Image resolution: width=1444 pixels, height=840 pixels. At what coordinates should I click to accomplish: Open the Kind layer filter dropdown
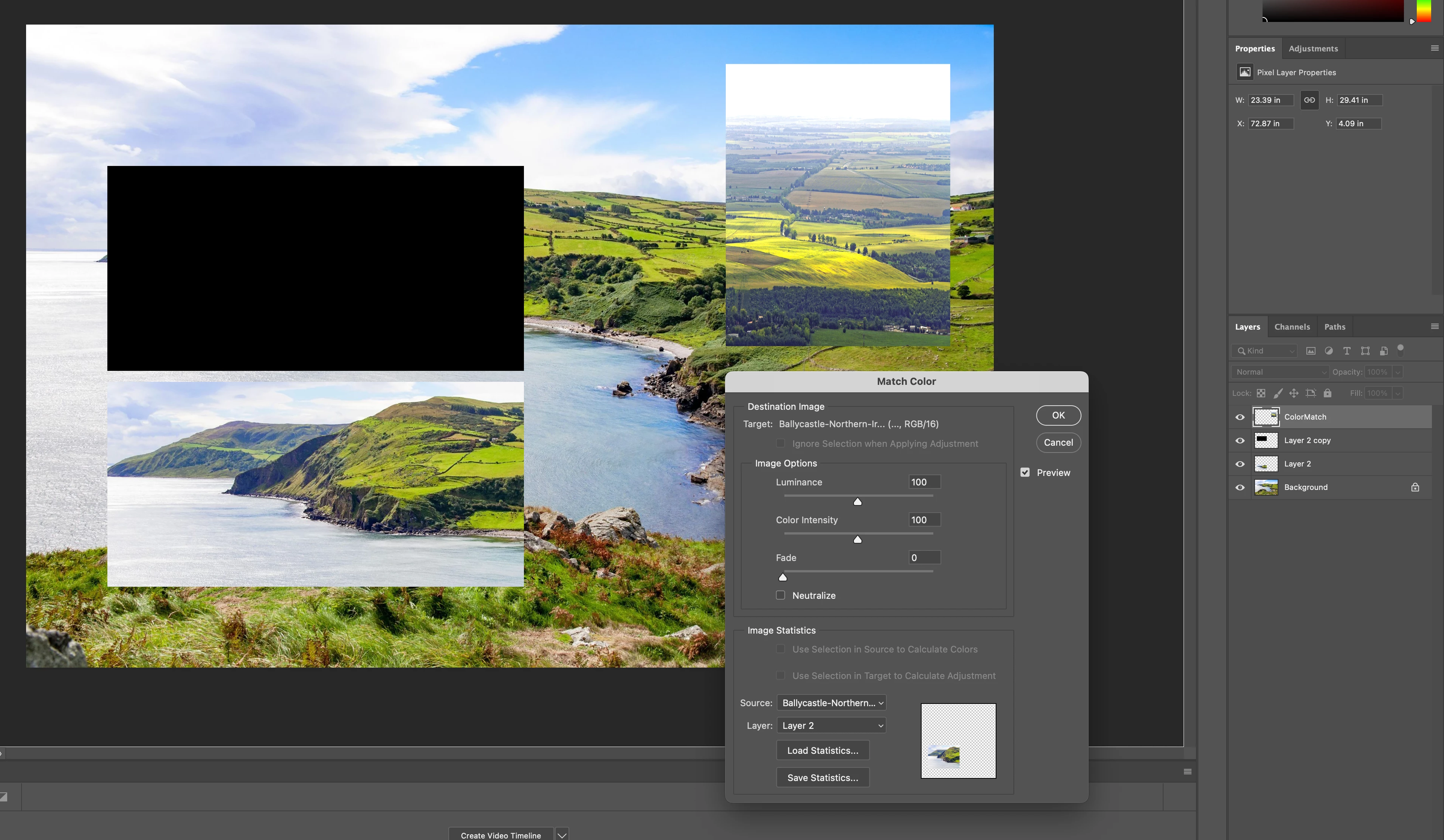[x=1265, y=351]
